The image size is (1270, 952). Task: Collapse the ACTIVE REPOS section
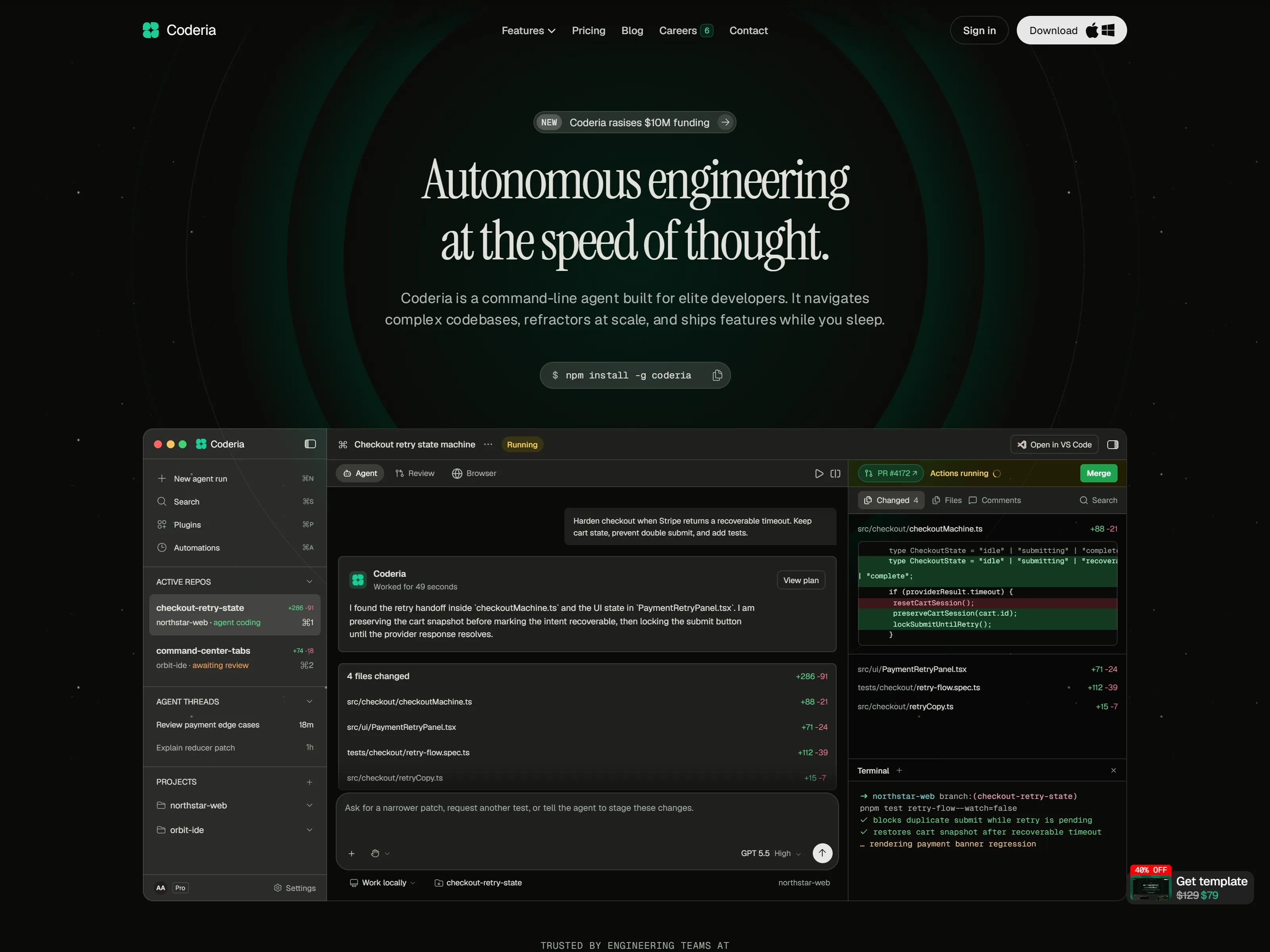tap(310, 582)
